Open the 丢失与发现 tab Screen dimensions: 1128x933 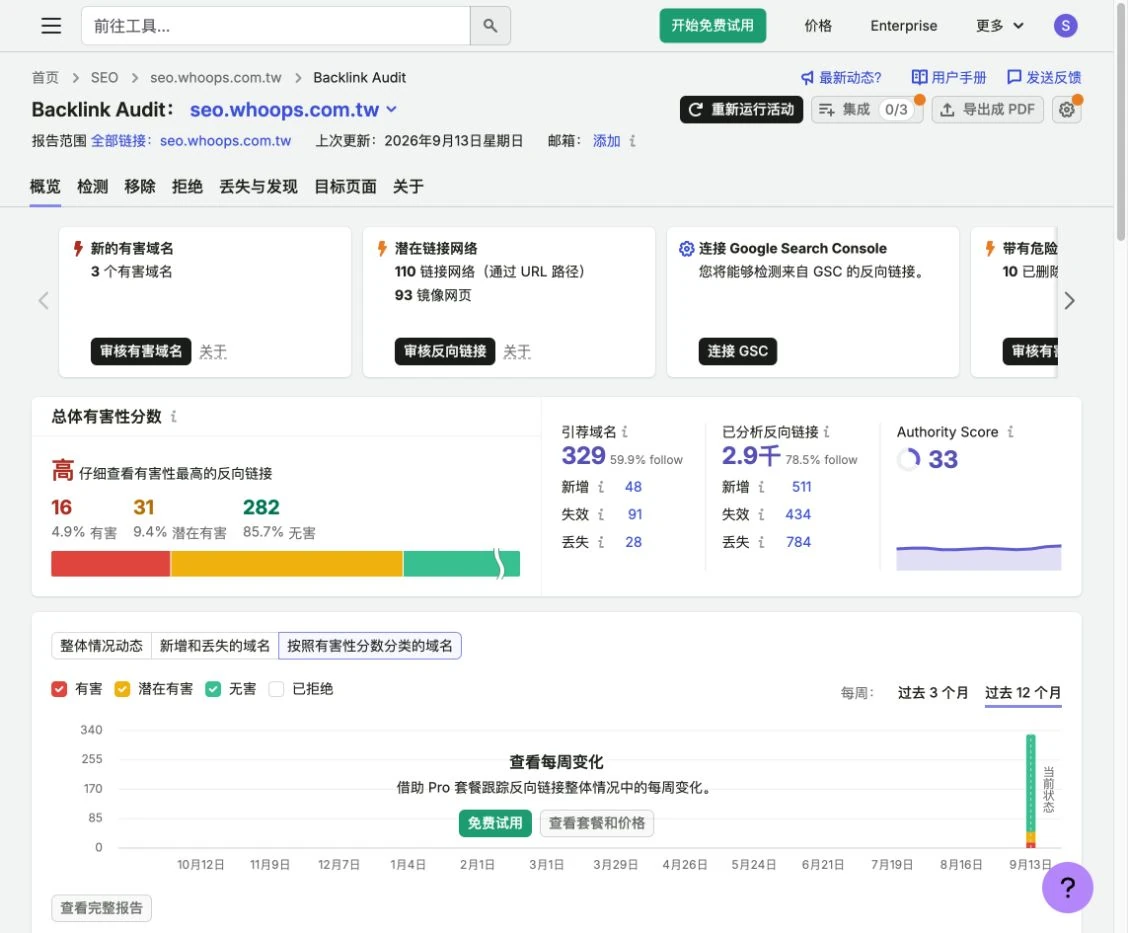pyautogui.click(x=258, y=187)
